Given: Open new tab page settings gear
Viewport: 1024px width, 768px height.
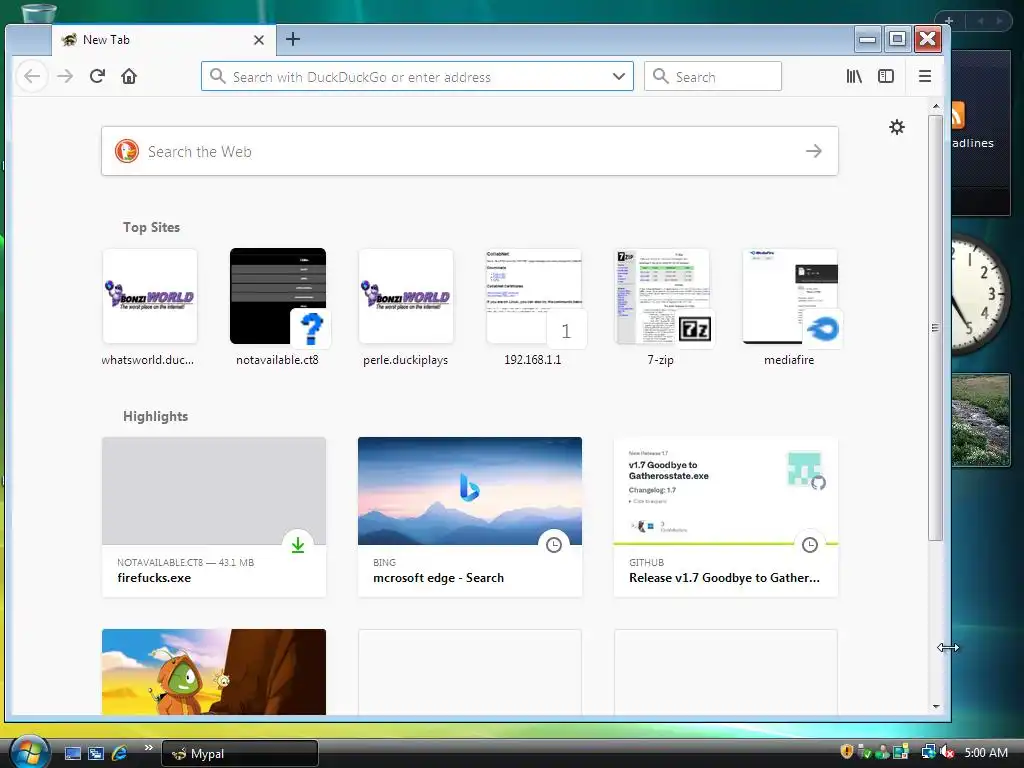Looking at the screenshot, I should click(897, 127).
